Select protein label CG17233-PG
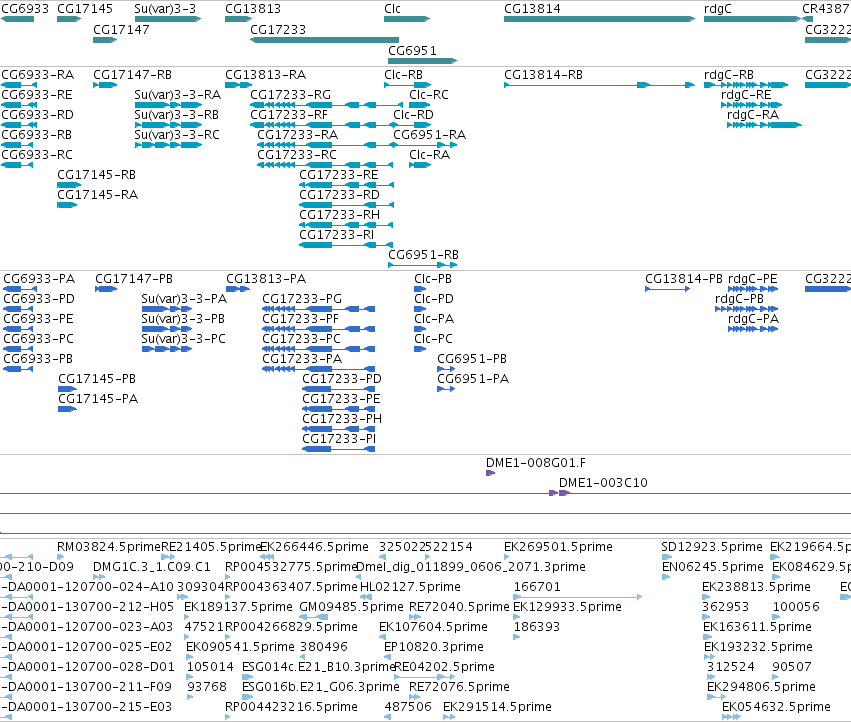The image size is (851, 722). (302, 299)
